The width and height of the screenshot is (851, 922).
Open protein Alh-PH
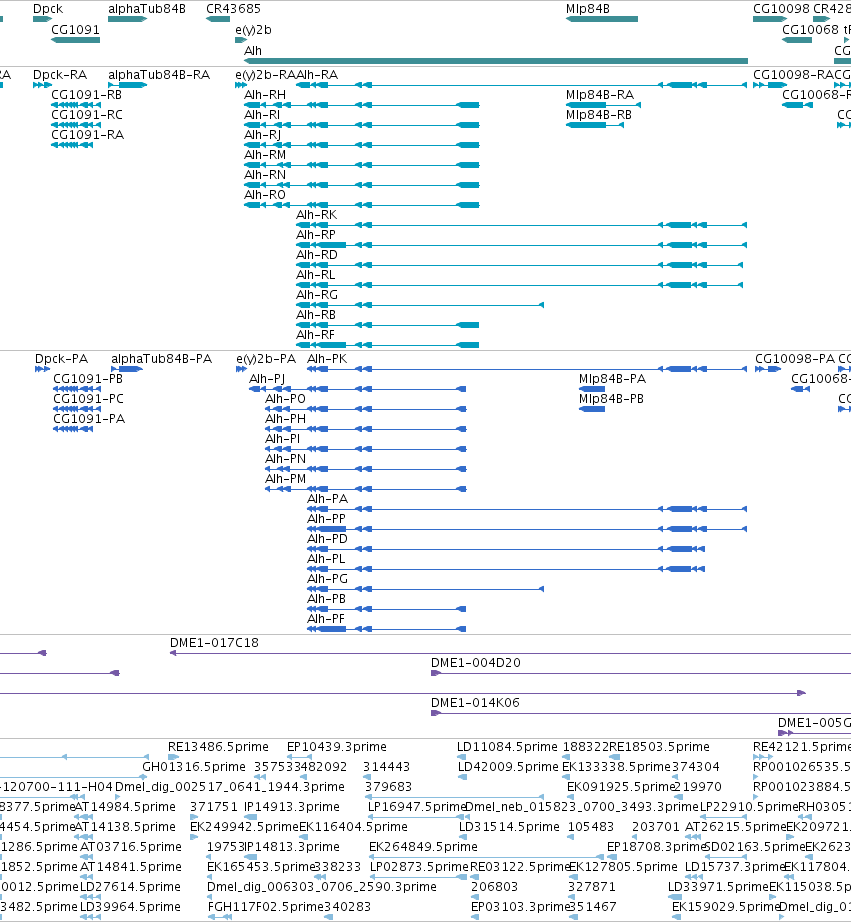click(x=366, y=429)
